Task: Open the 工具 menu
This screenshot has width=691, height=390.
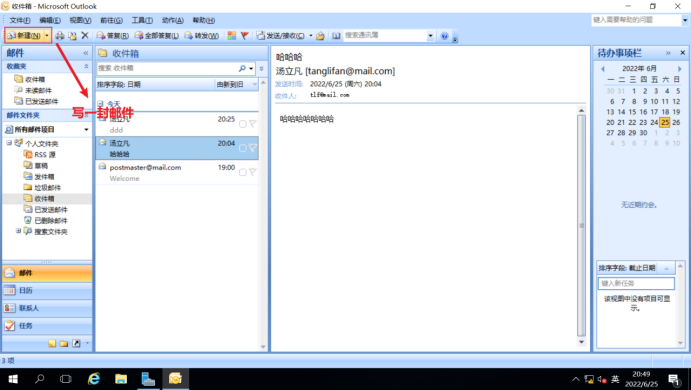Action: pyautogui.click(x=142, y=20)
